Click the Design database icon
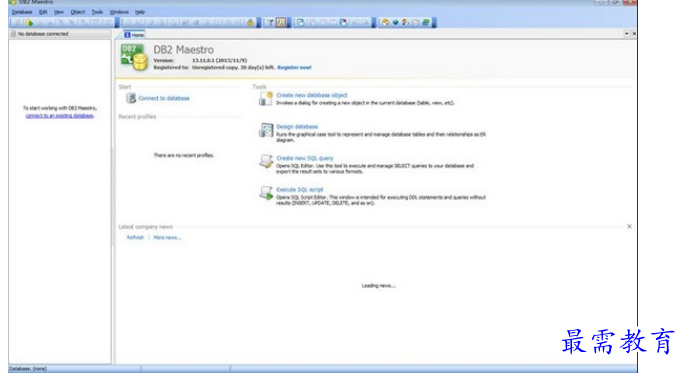The height and width of the screenshot is (373, 683). [x=265, y=130]
